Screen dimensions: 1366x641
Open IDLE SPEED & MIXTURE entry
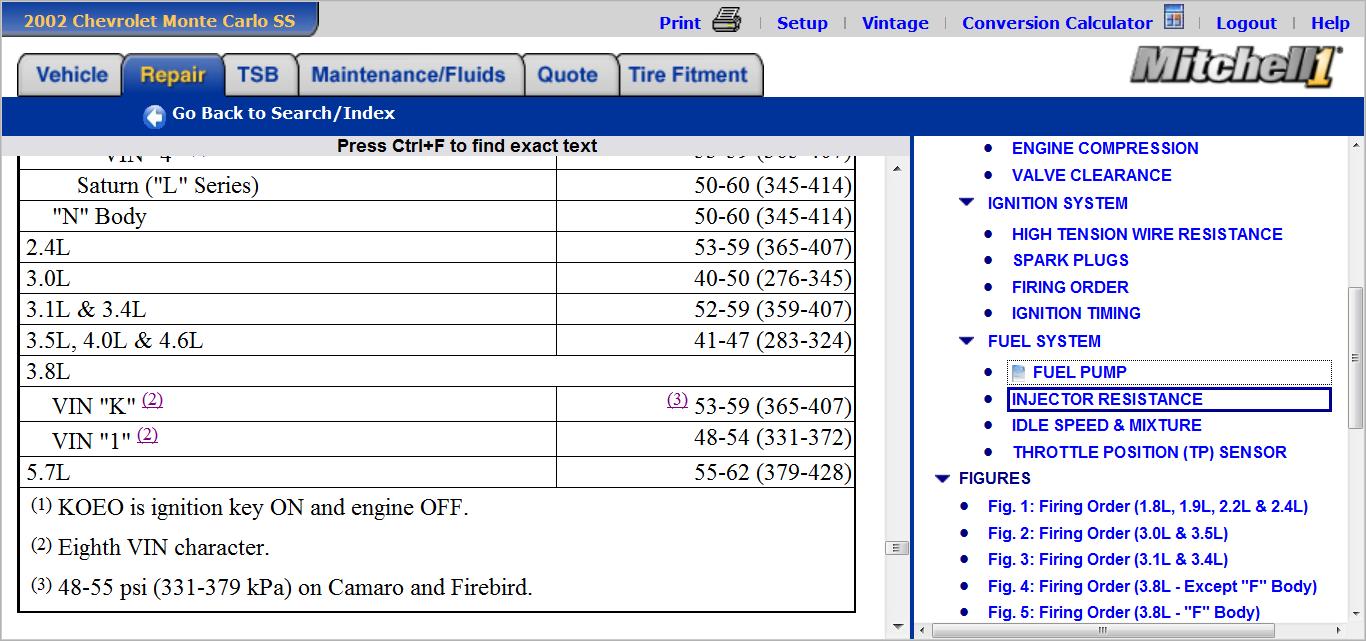[x=1107, y=425]
